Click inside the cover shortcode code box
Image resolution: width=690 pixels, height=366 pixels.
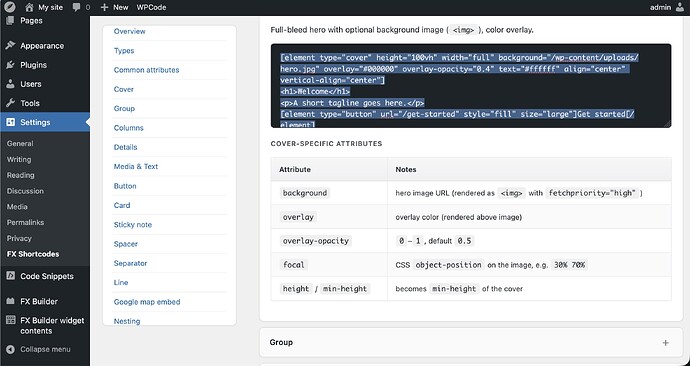tap(471, 86)
